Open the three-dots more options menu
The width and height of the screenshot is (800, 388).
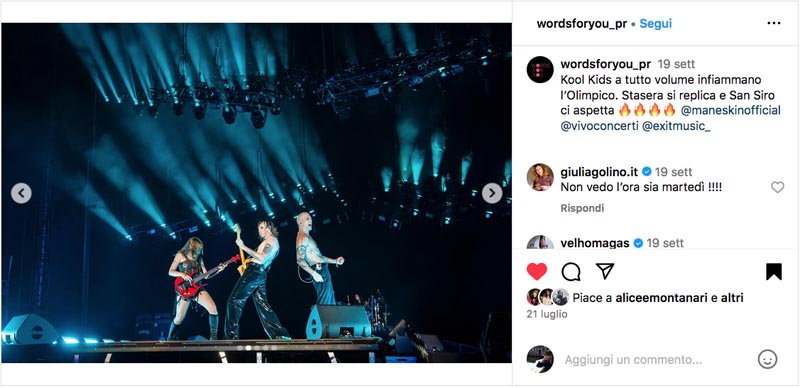click(773, 23)
